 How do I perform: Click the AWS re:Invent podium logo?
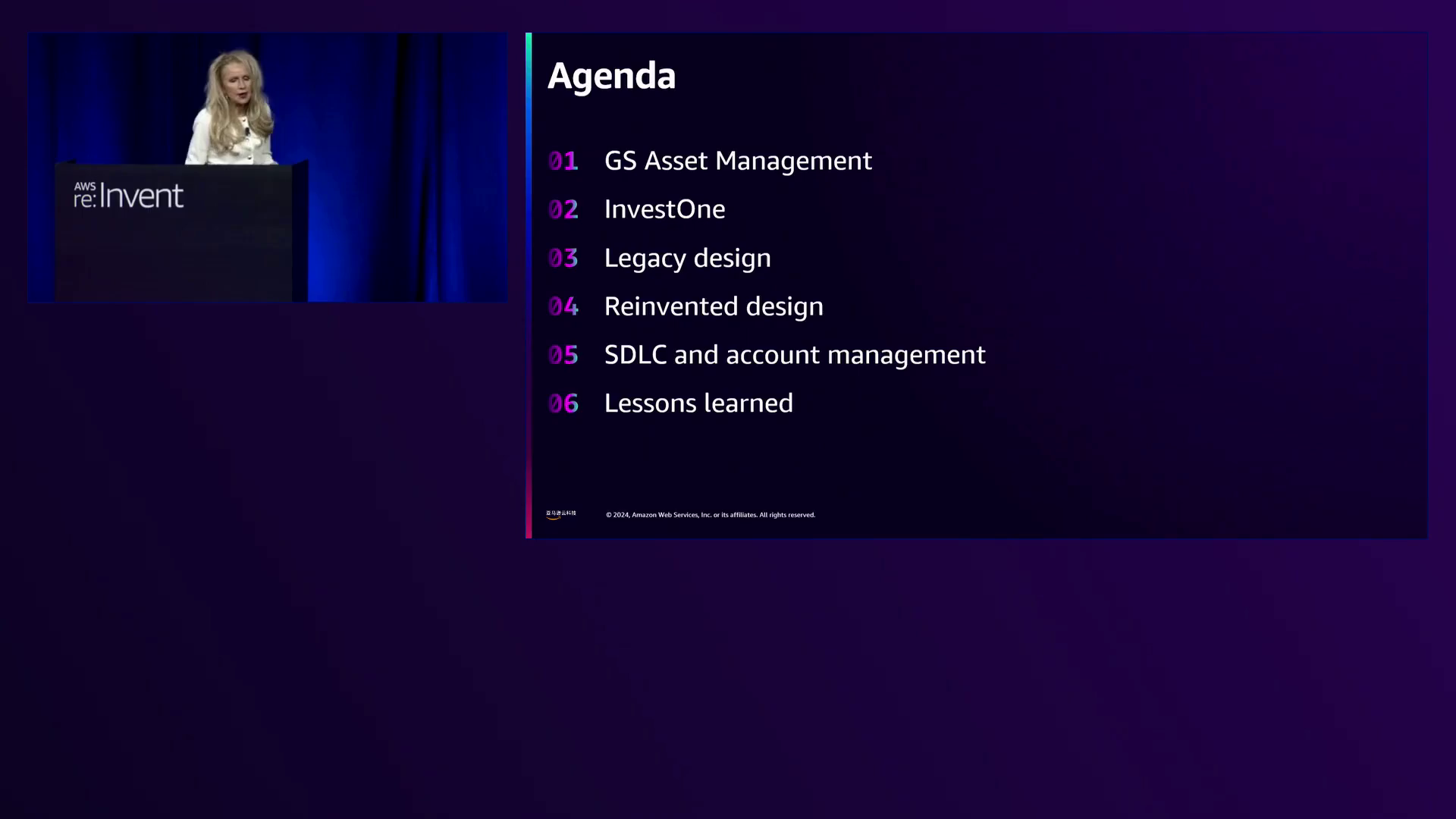pyautogui.click(x=128, y=196)
